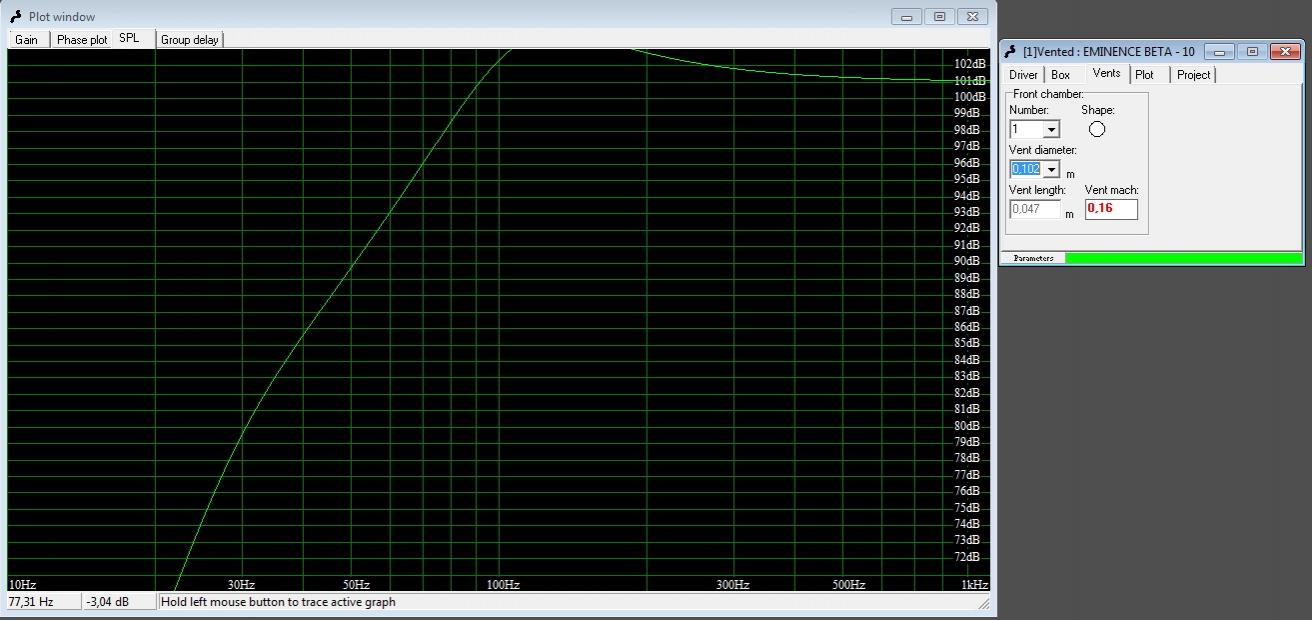
Task: Open the Group delay tab
Action: click(190, 40)
